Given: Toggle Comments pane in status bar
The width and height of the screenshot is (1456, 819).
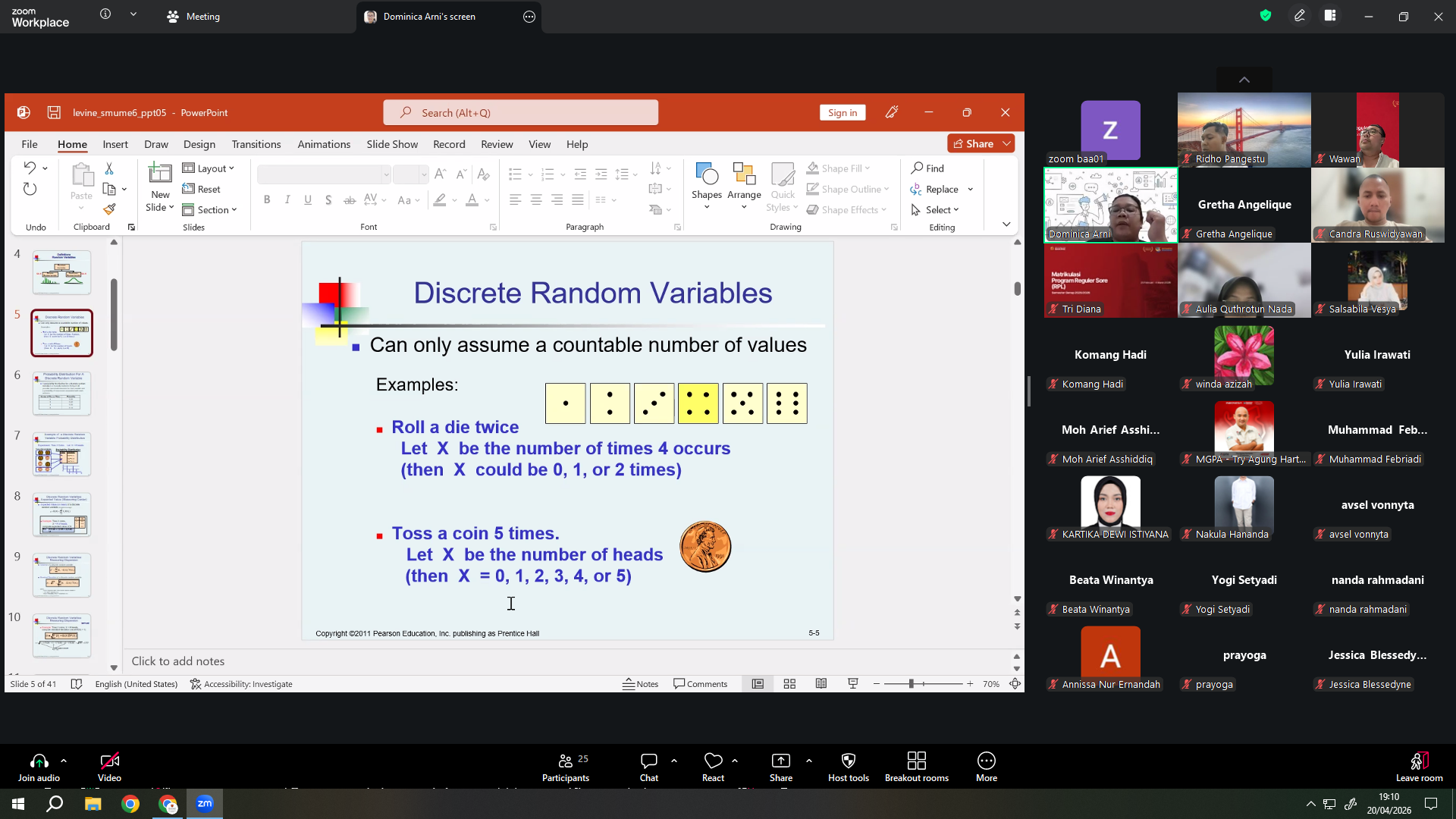Looking at the screenshot, I should click(701, 684).
